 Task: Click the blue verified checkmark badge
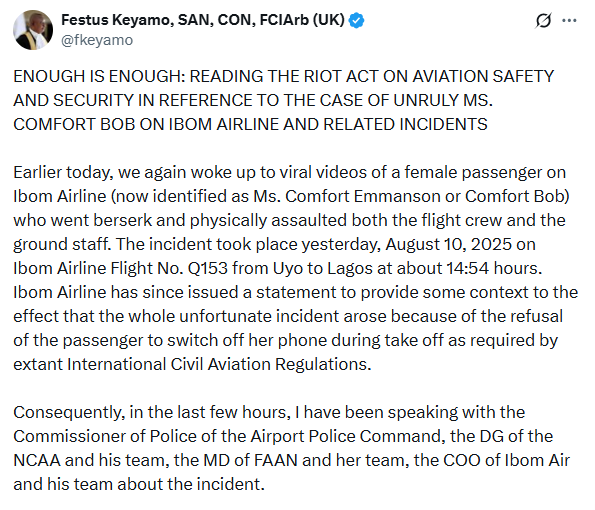pyautogui.click(x=356, y=20)
